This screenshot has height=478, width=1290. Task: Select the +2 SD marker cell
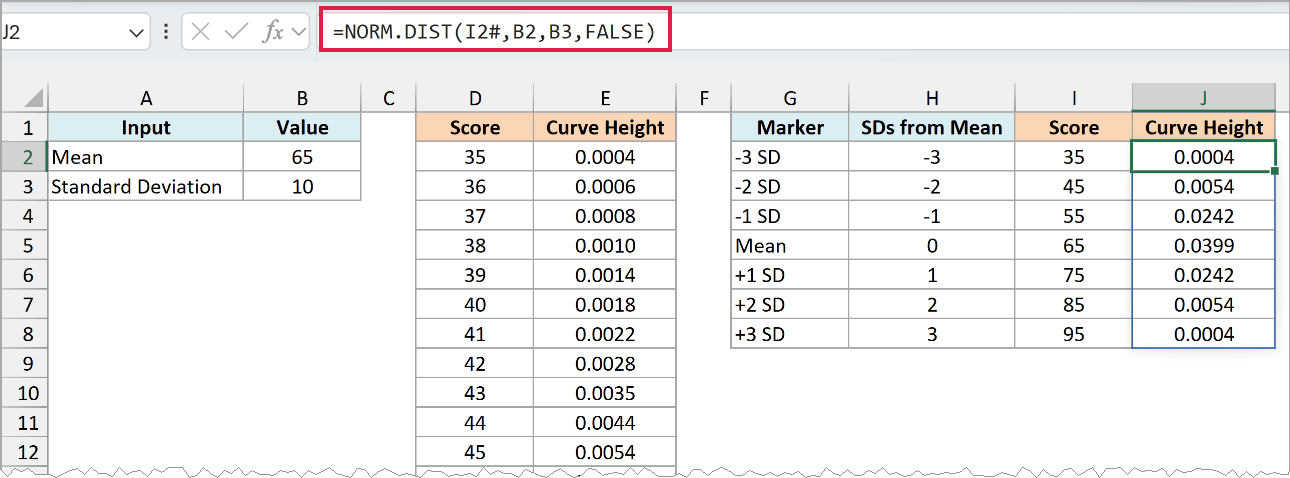[790, 304]
